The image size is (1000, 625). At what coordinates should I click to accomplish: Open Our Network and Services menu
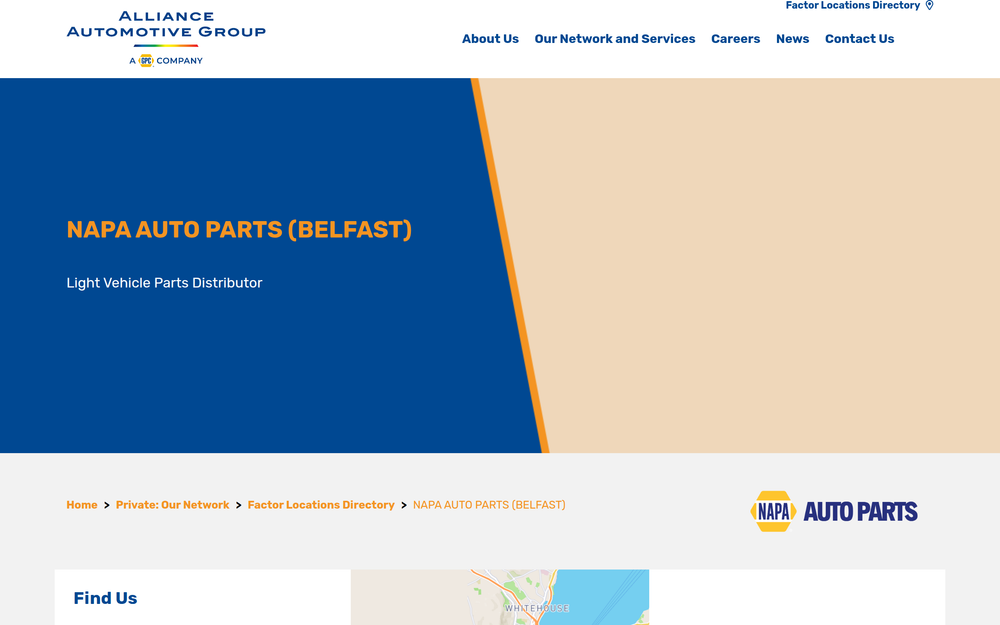coord(615,39)
